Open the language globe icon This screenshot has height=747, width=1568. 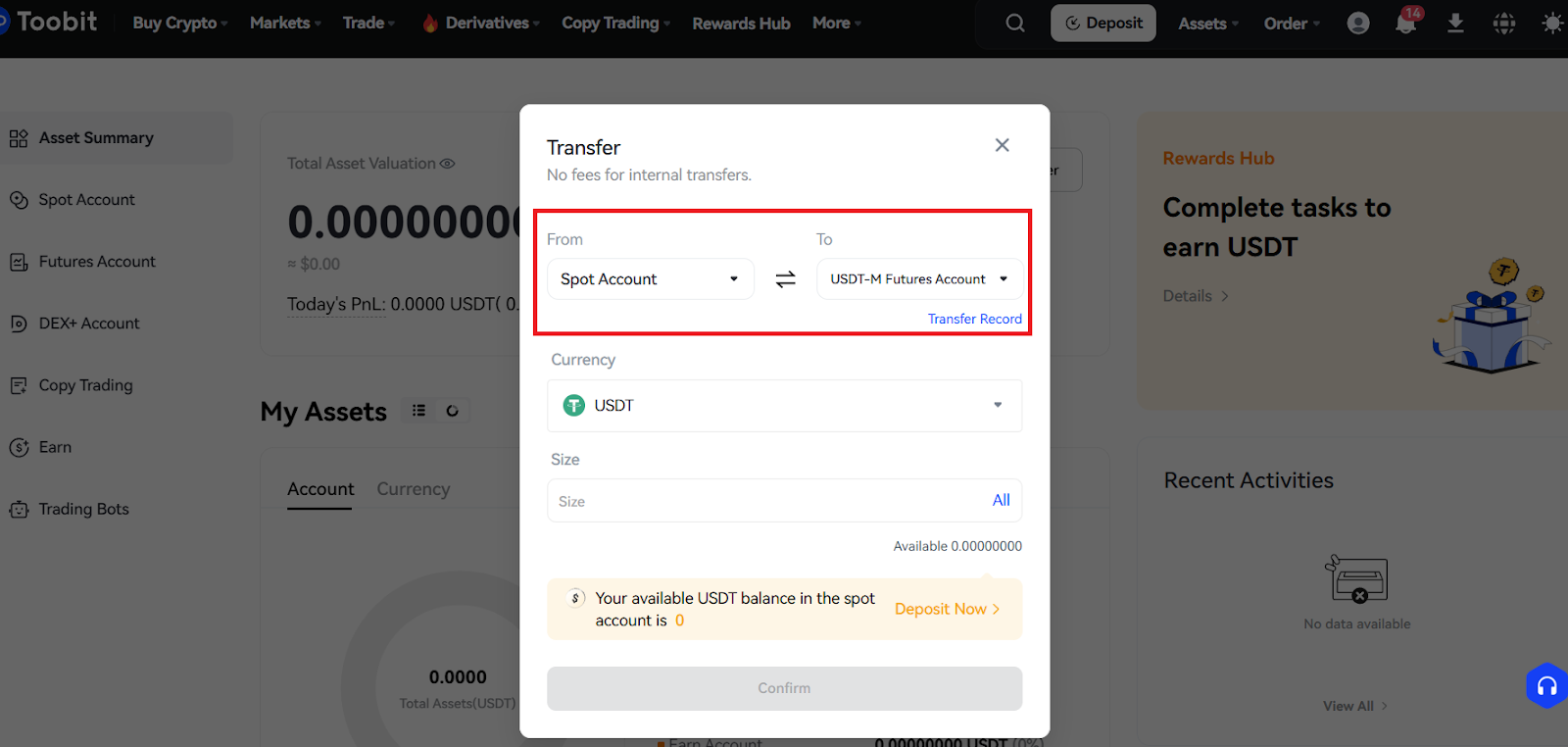[1504, 23]
